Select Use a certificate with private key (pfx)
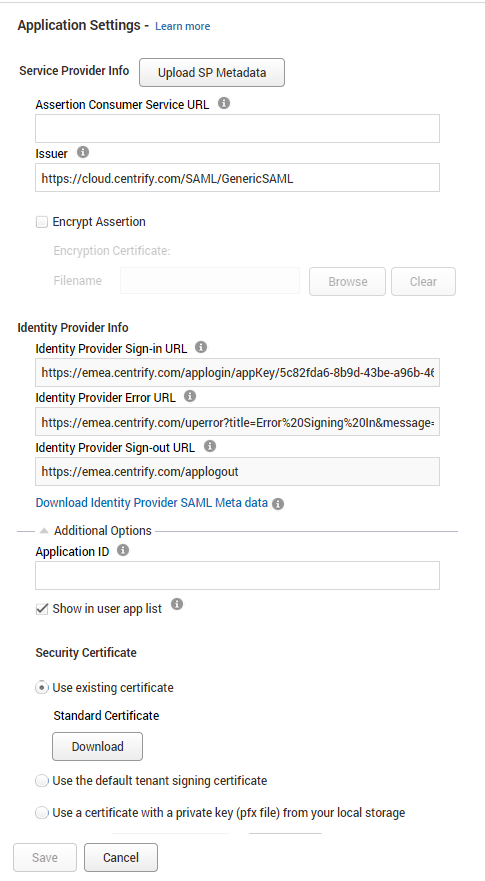485x881 pixels. (42, 812)
